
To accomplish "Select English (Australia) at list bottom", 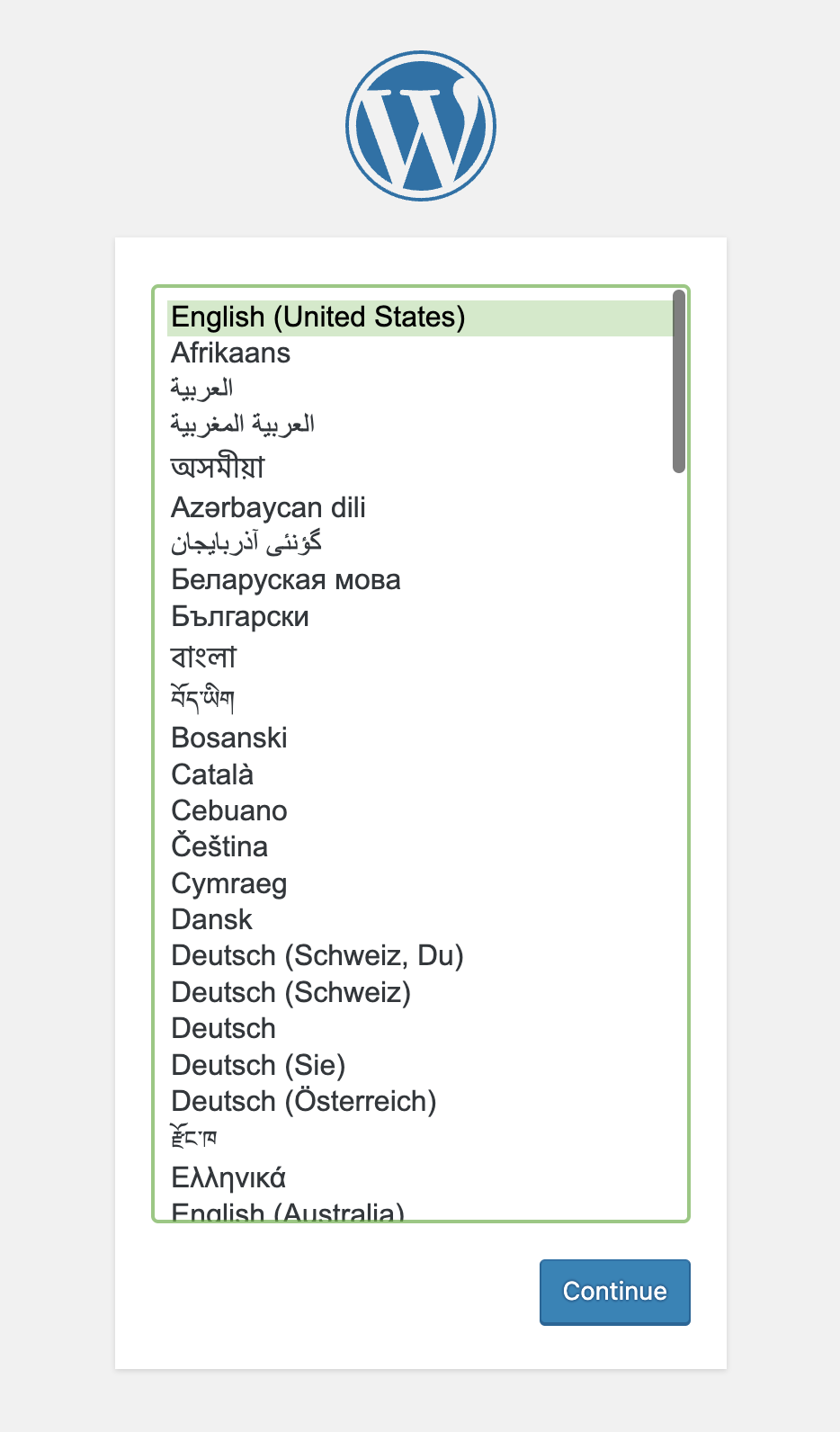I will [288, 1212].
